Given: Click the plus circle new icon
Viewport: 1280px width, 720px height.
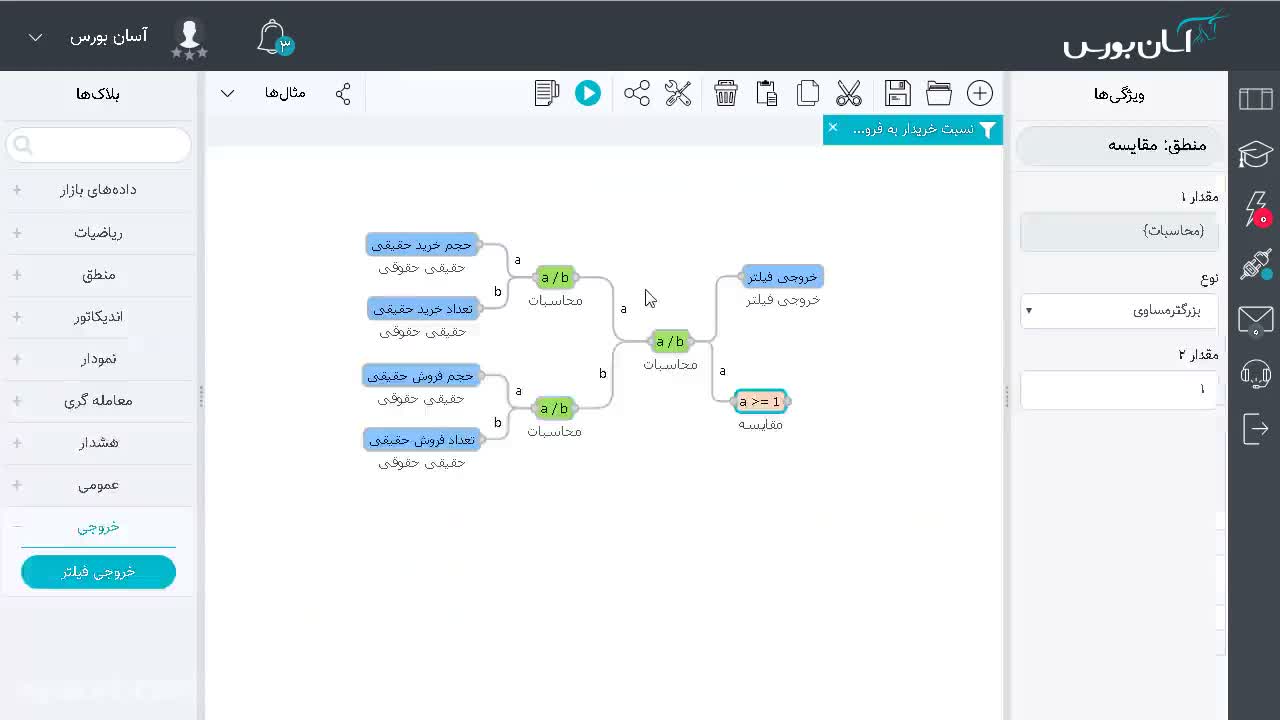Looking at the screenshot, I should click(980, 93).
